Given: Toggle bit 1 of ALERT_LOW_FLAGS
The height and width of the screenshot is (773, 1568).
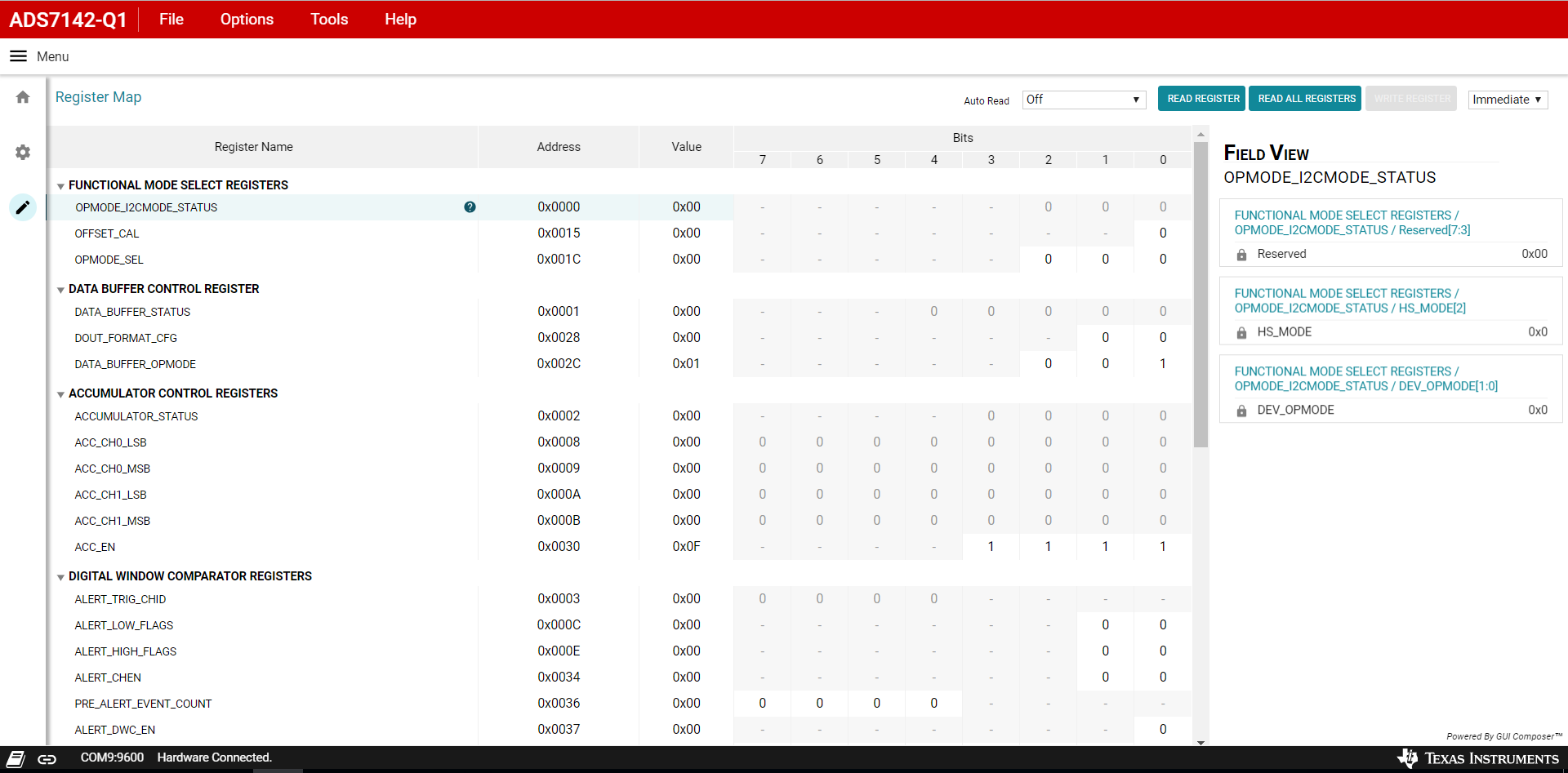Looking at the screenshot, I should [1105, 625].
